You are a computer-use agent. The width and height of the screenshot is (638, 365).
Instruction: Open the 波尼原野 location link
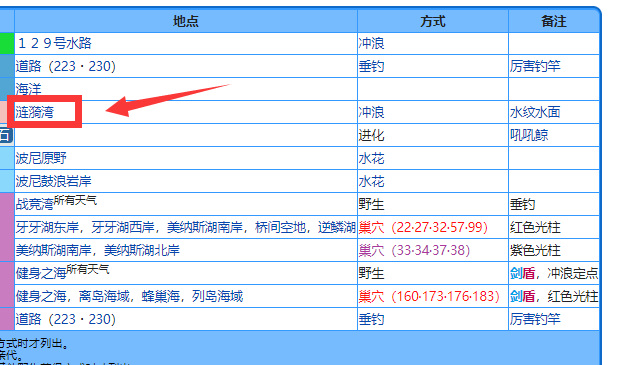coord(41,158)
